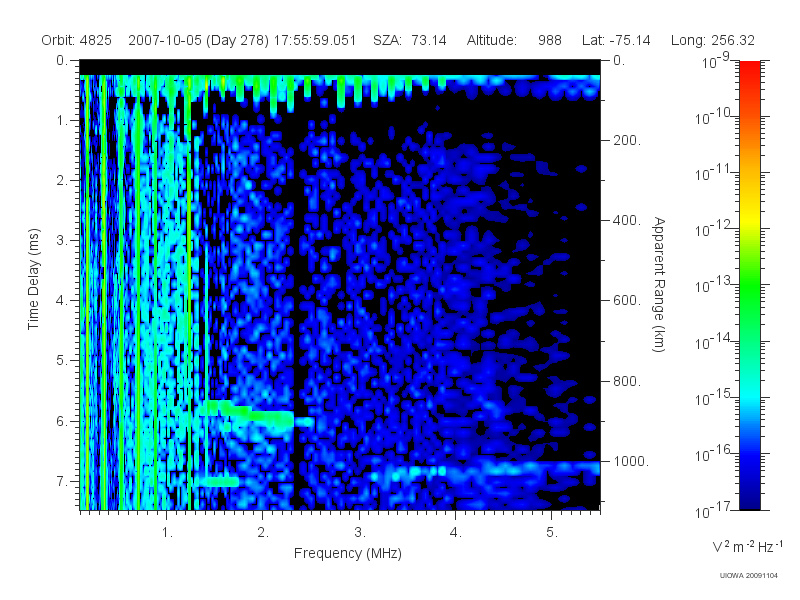Click the 800. label on Apparent Range axis

pos(627,381)
